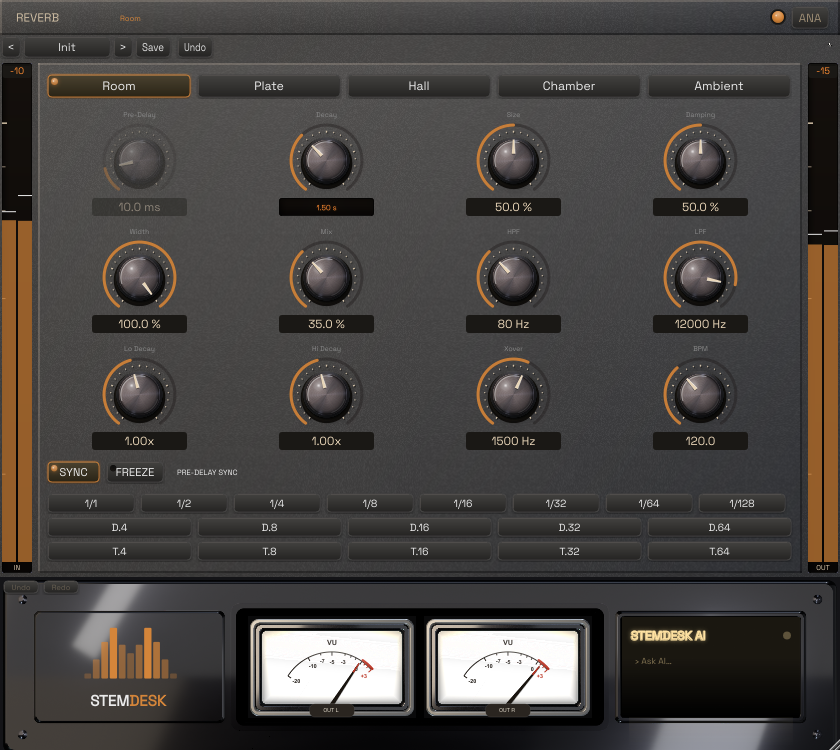Click the Ask AI input in StemDesk AI

[x=711, y=662]
